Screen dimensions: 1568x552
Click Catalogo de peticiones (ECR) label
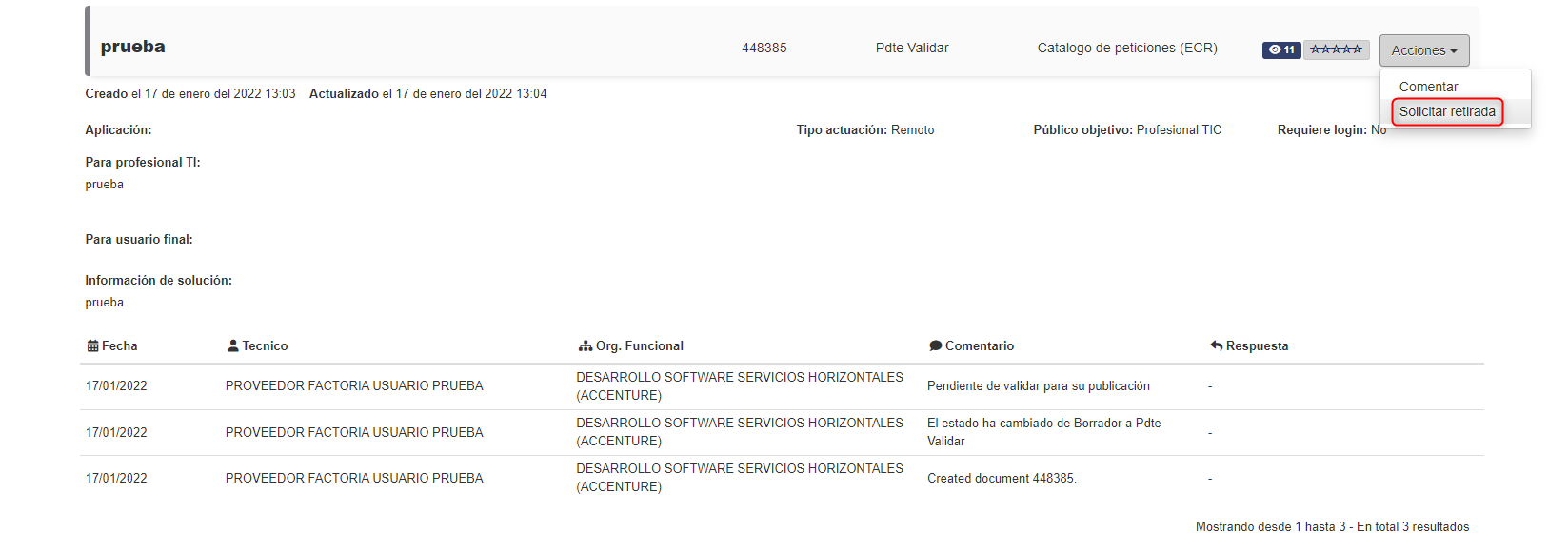[1127, 48]
